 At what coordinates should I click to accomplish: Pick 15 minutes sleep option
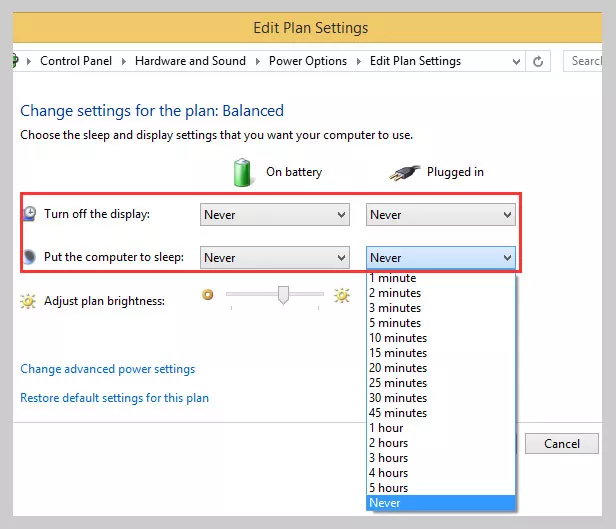click(440, 353)
